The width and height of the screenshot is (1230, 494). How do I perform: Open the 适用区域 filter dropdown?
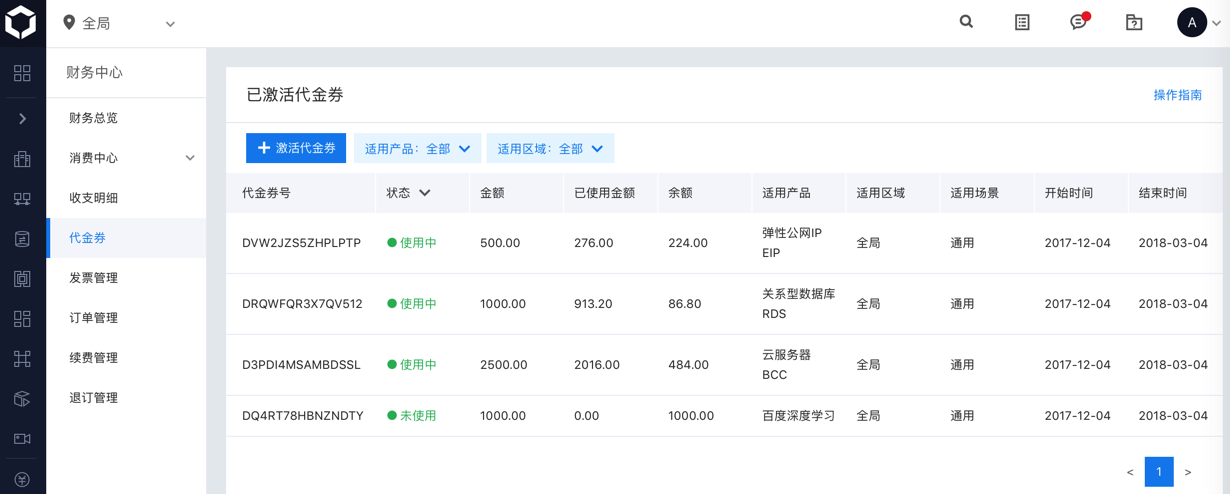[550, 149]
